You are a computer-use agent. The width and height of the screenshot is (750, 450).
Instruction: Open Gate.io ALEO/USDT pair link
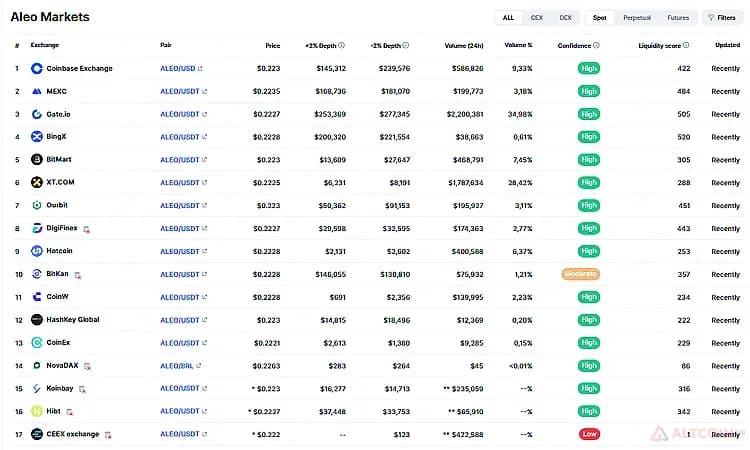point(184,114)
